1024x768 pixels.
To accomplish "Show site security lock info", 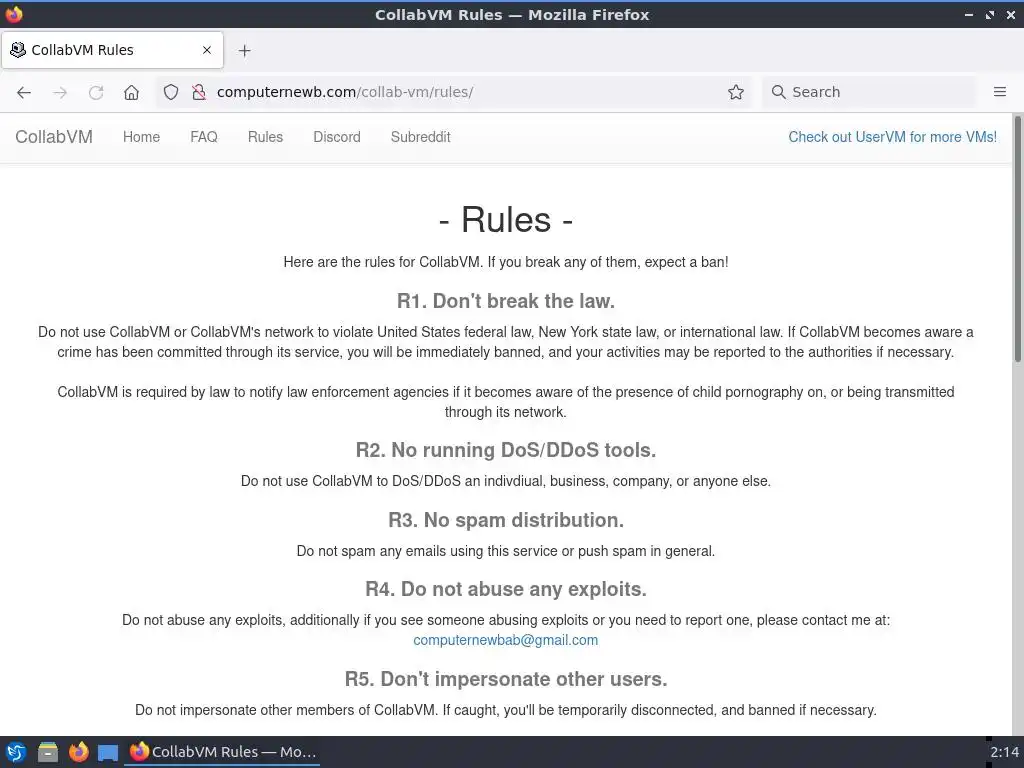I will tap(199, 92).
